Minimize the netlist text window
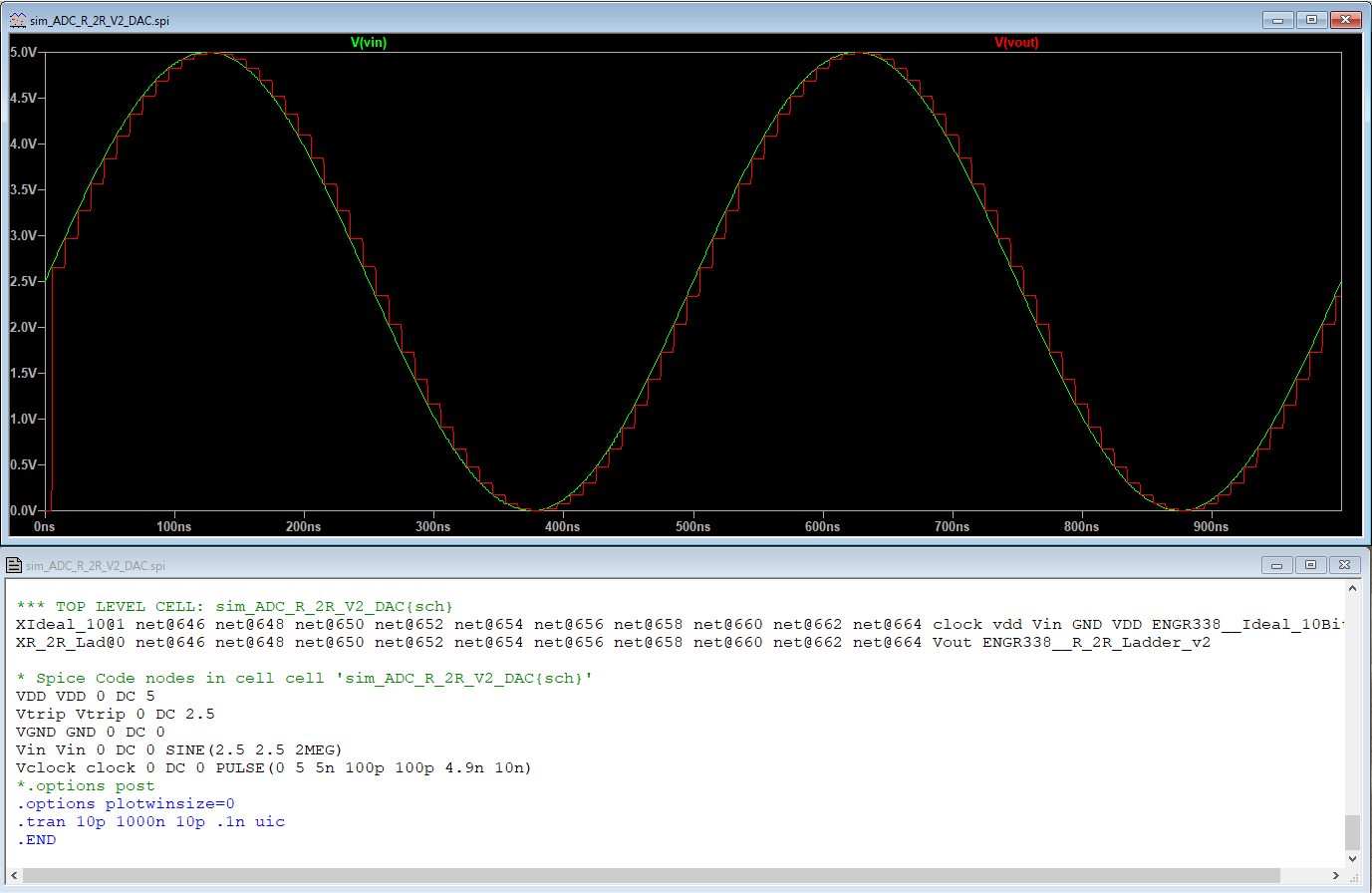This screenshot has width=1372, height=893. pos(1276,565)
